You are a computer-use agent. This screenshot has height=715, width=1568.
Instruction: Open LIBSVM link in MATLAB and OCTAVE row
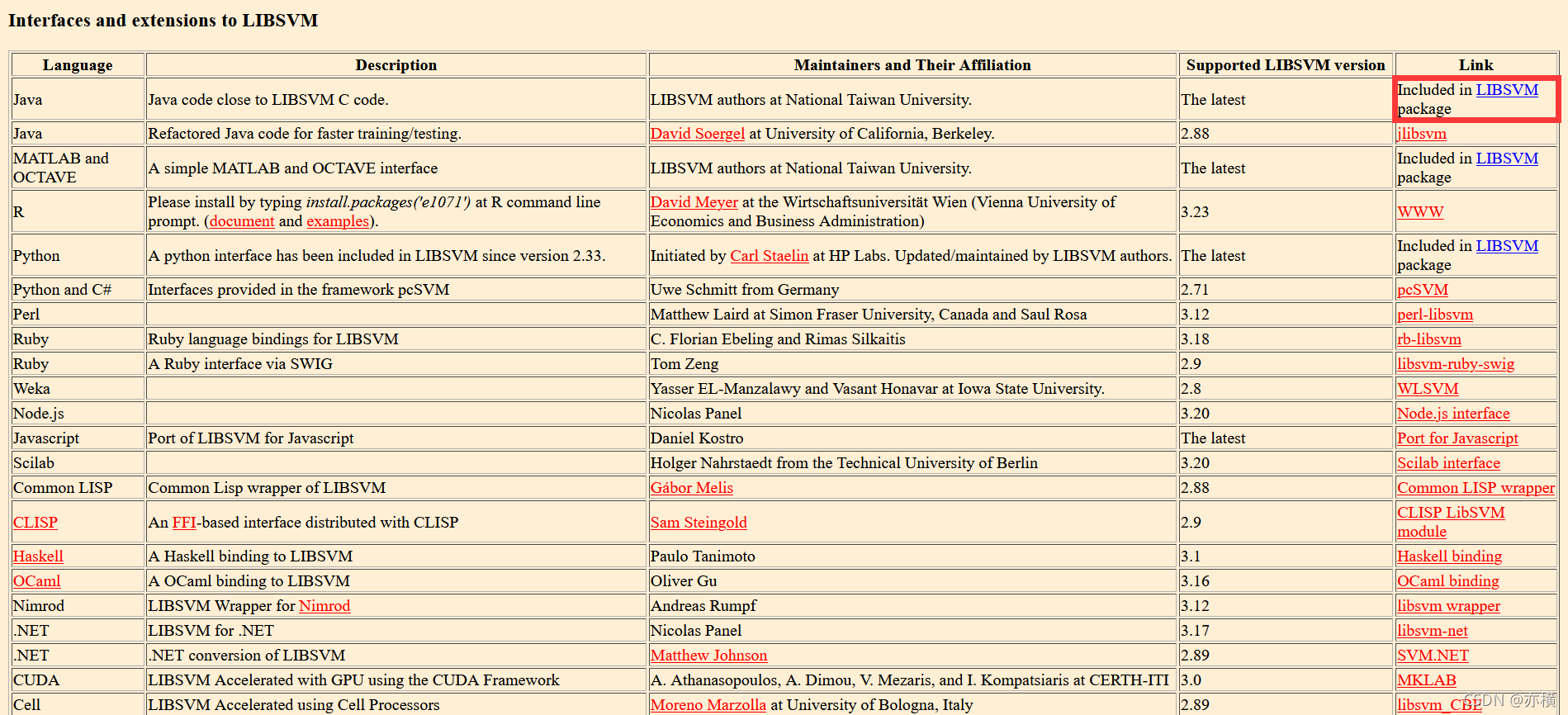tap(1507, 159)
